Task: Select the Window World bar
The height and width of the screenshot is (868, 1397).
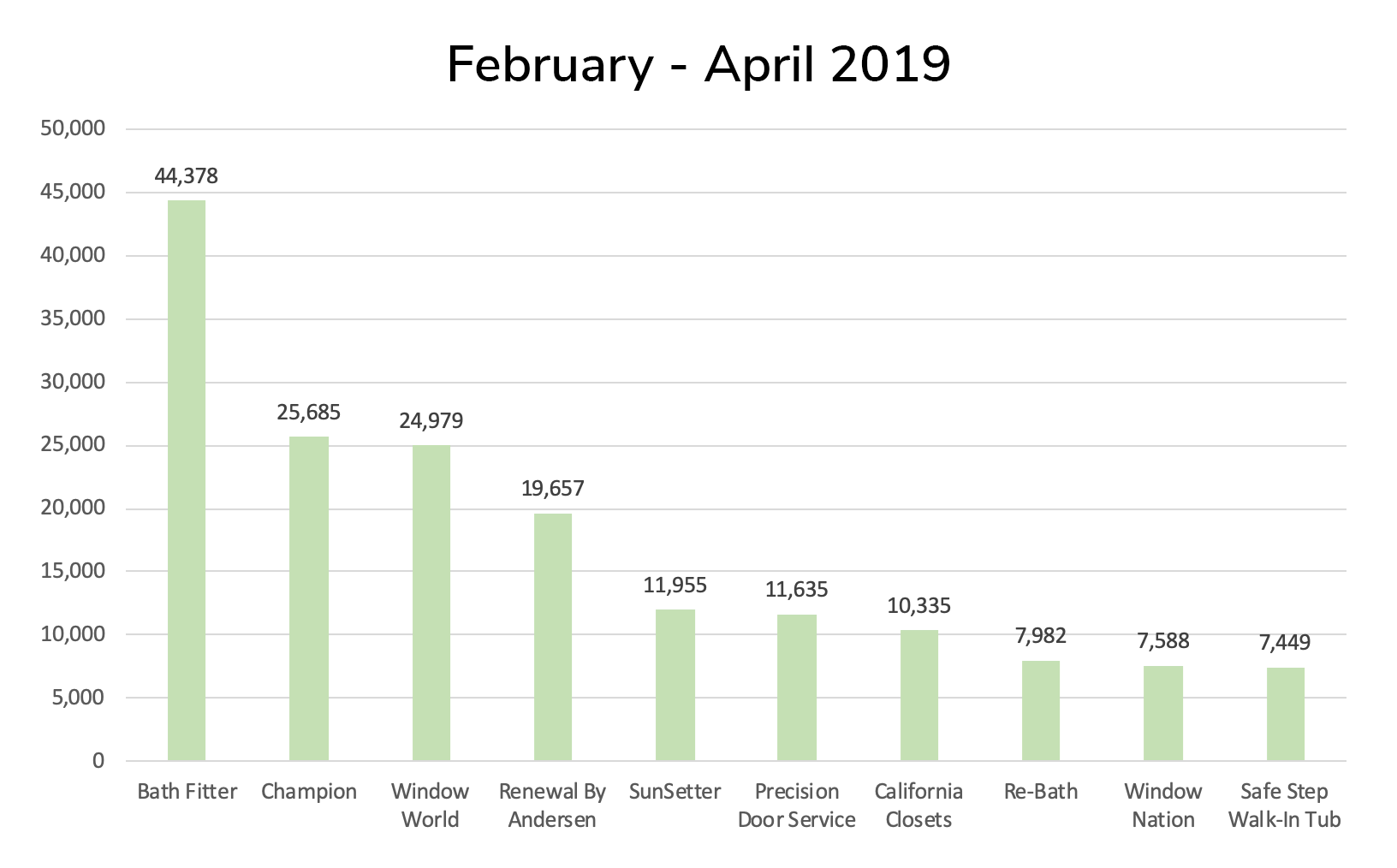Action: [431, 603]
